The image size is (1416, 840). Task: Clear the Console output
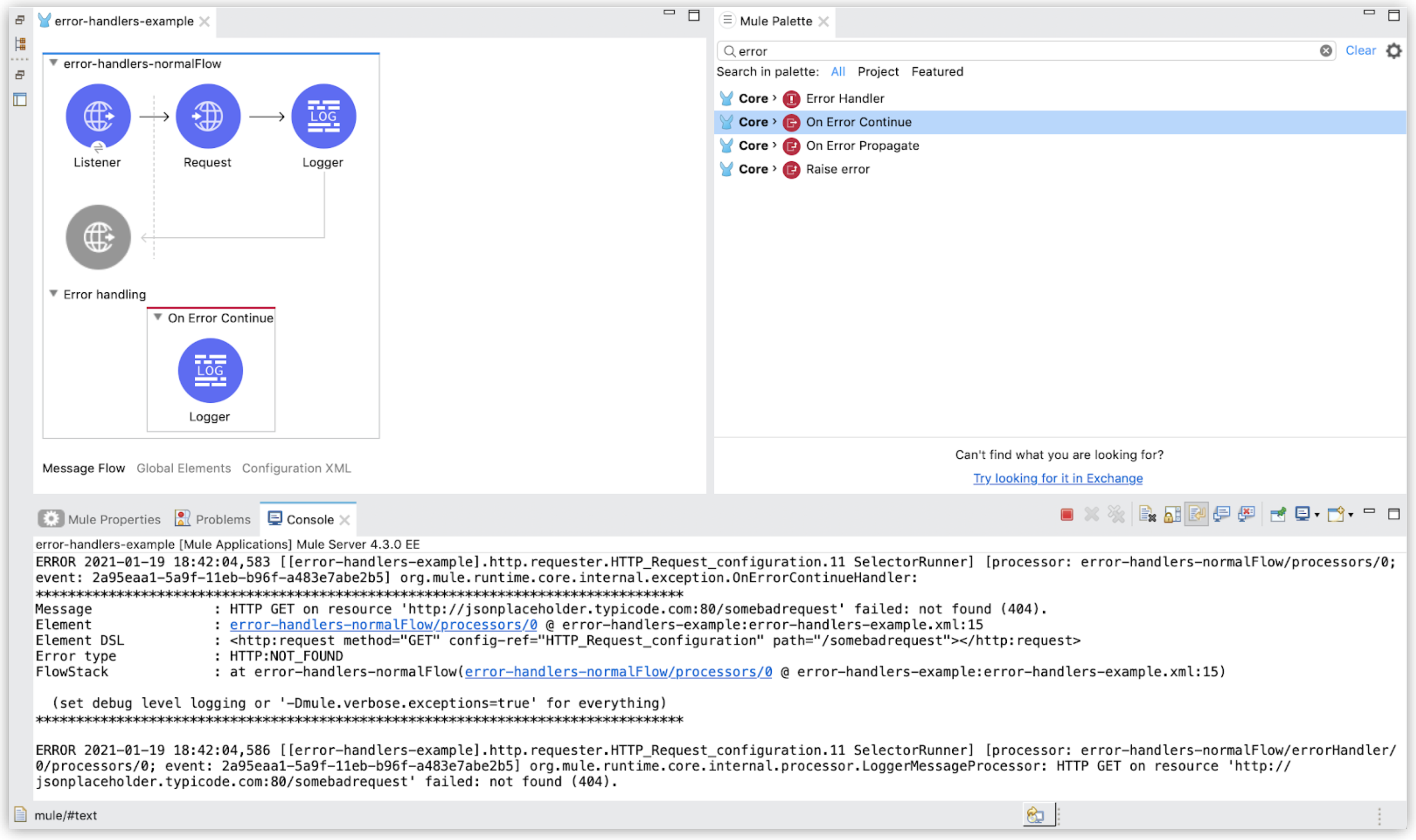coord(1149,514)
